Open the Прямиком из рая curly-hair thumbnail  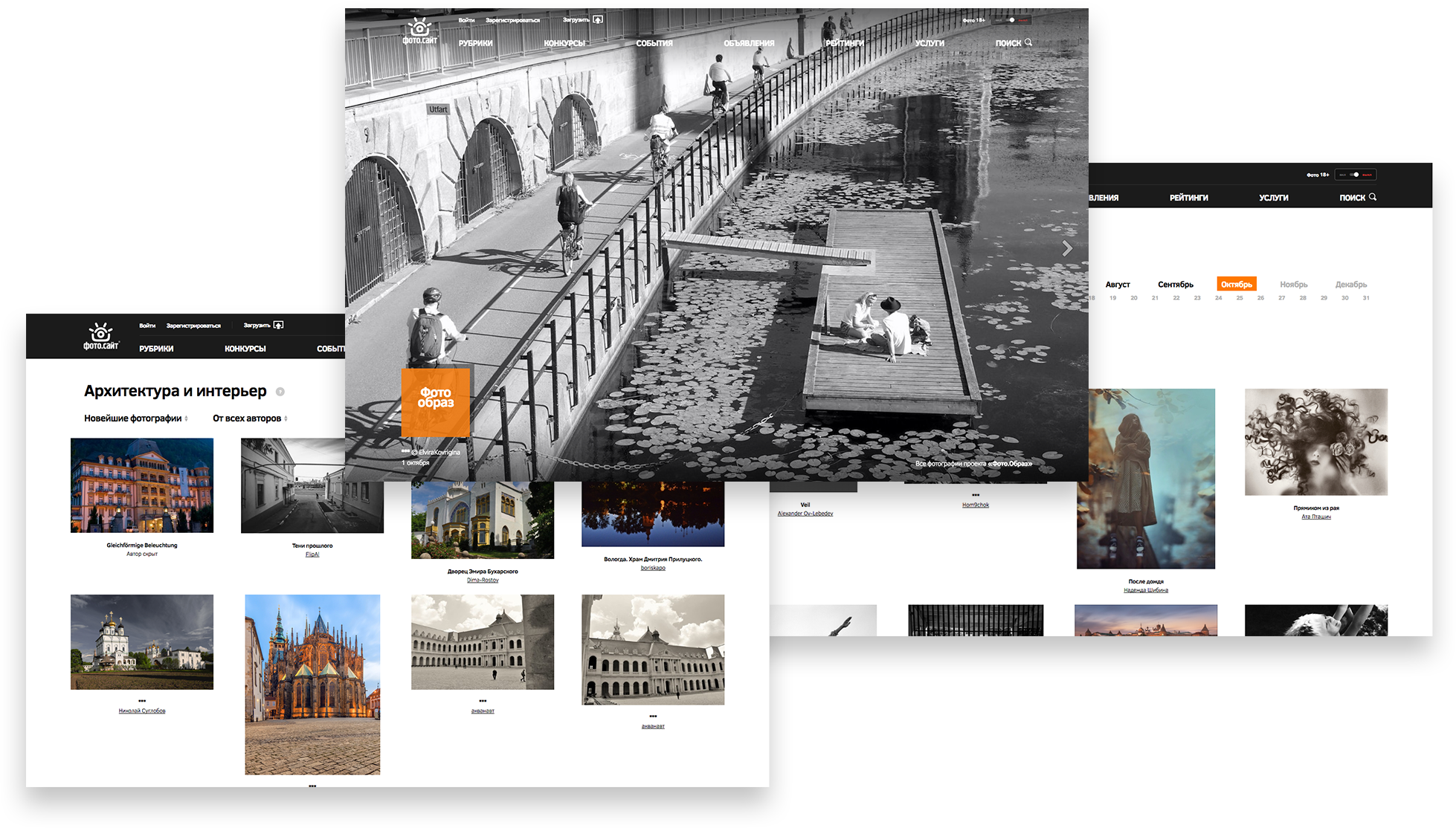coord(1316,442)
